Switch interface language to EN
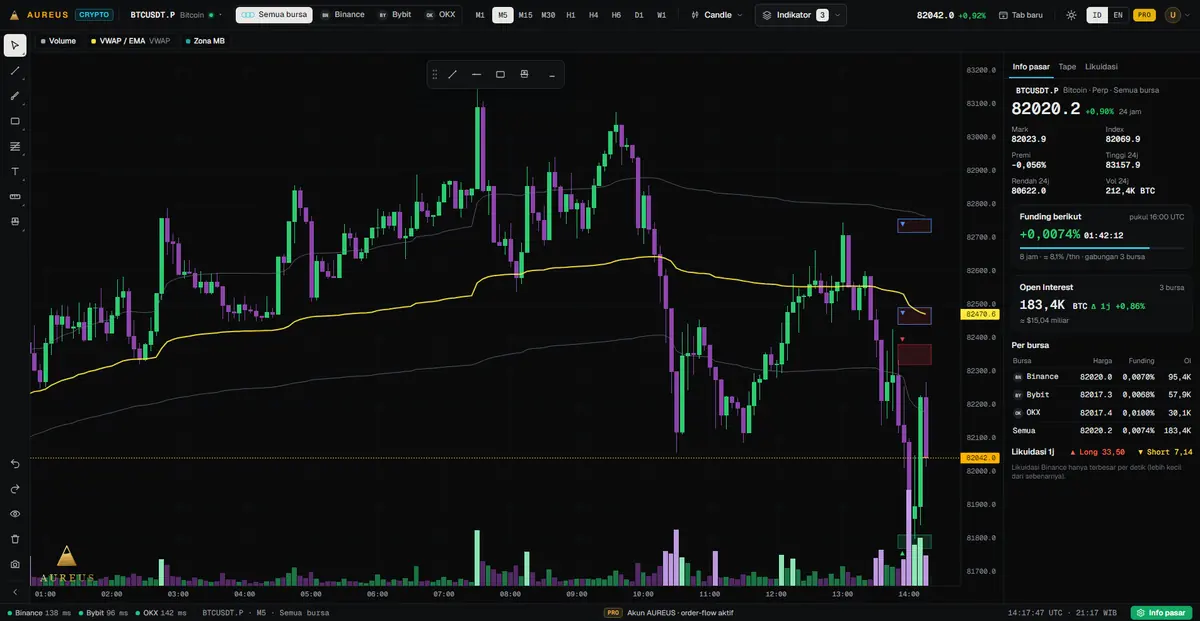The width and height of the screenshot is (1200, 621). pyautogui.click(x=1118, y=15)
